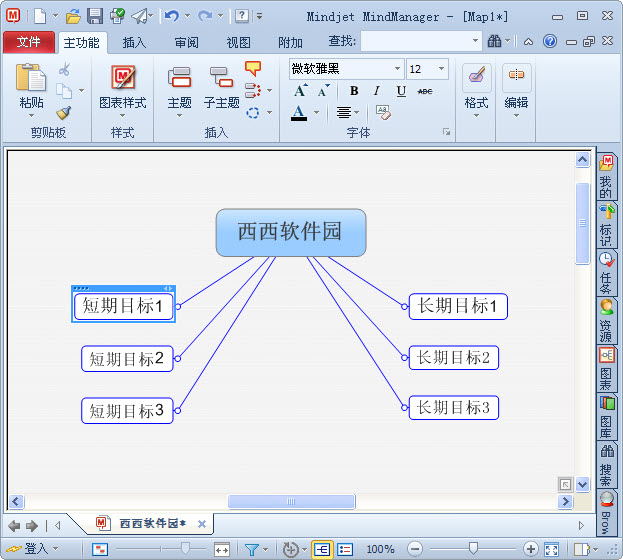Click the binoculars find icon
The width and height of the screenshot is (623, 560).
pyautogui.click(x=494, y=41)
